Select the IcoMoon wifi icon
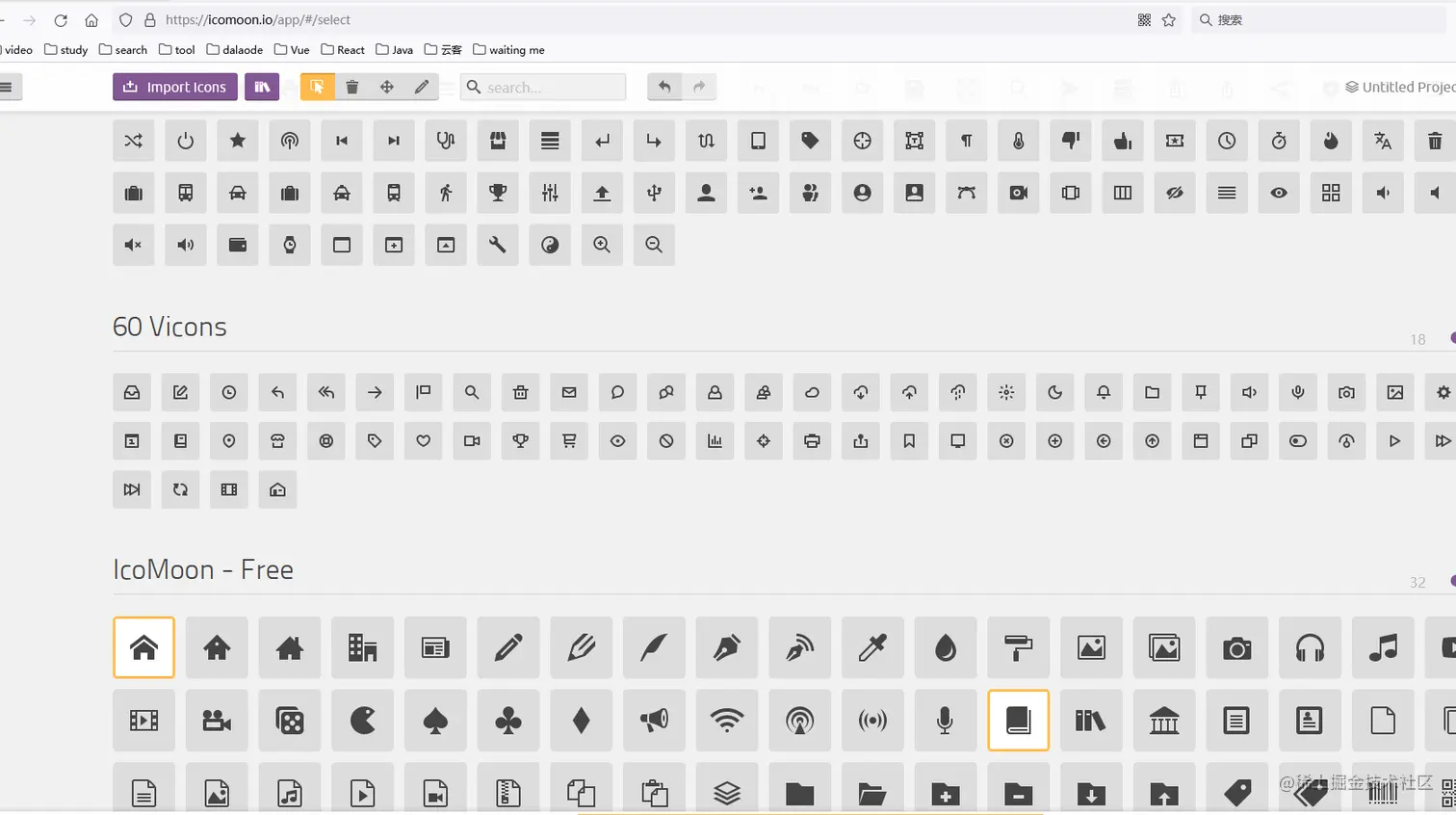This screenshot has height=815, width=1456. [x=727, y=720]
